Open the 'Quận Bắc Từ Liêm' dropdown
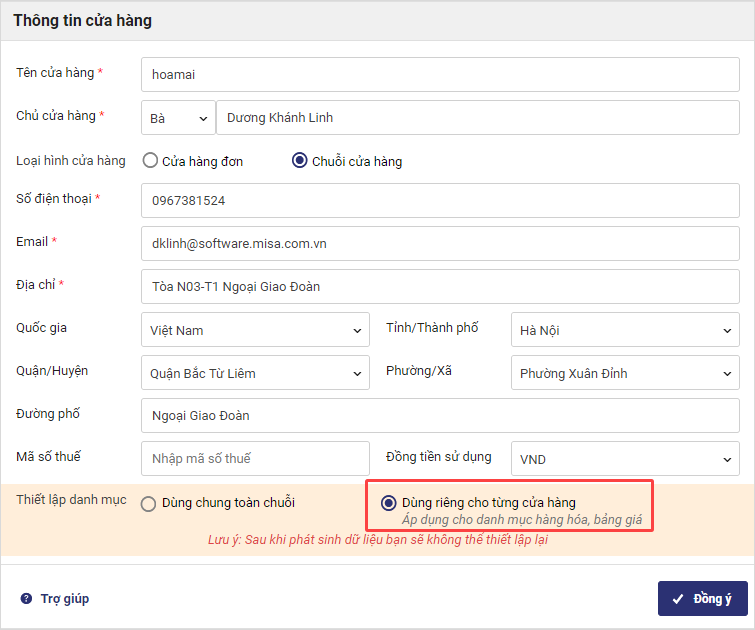The height and width of the screenshot is (630, 755). [255, 373]
